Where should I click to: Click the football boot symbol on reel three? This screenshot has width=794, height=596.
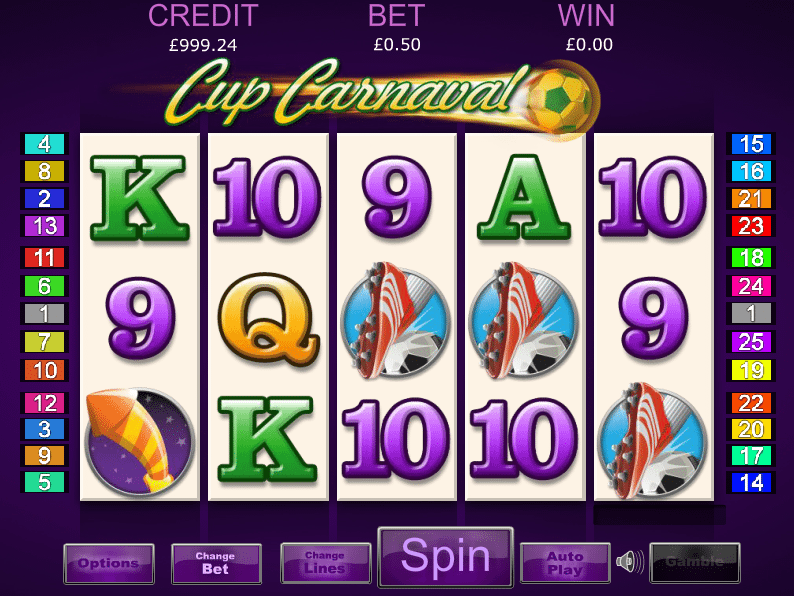(x=396, y=321)
